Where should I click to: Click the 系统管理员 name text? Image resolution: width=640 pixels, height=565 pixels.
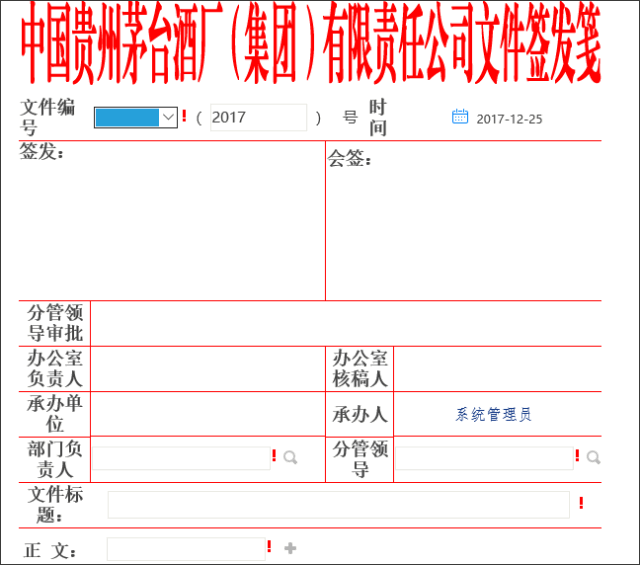coord(493,414)
